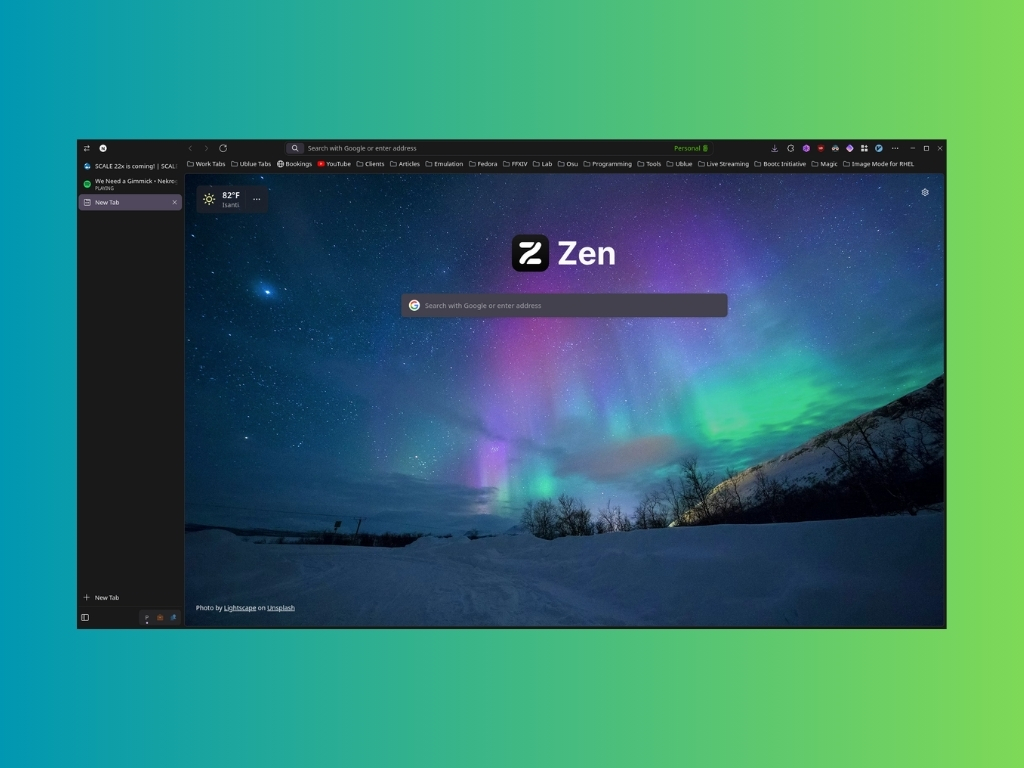Toggle the sidebar panel icon at the bottom left
The image size is (1024, 768).
coord(85,617)
